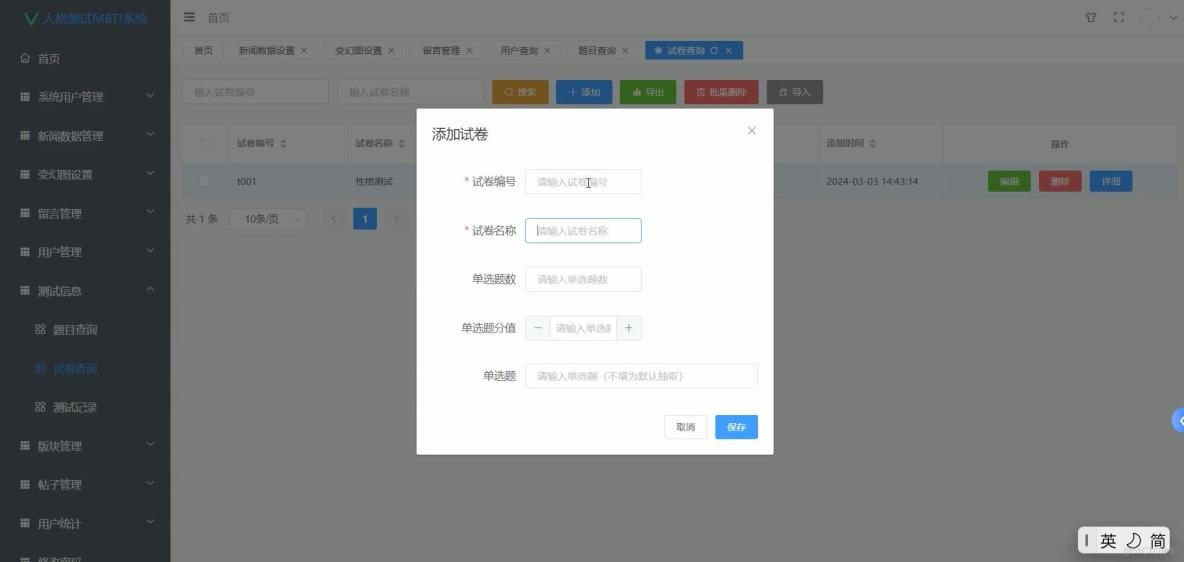Close the 留言管理 tab
Image resolution: width=1184 pixels, height=562 pixels.
(x=469, y=51)
